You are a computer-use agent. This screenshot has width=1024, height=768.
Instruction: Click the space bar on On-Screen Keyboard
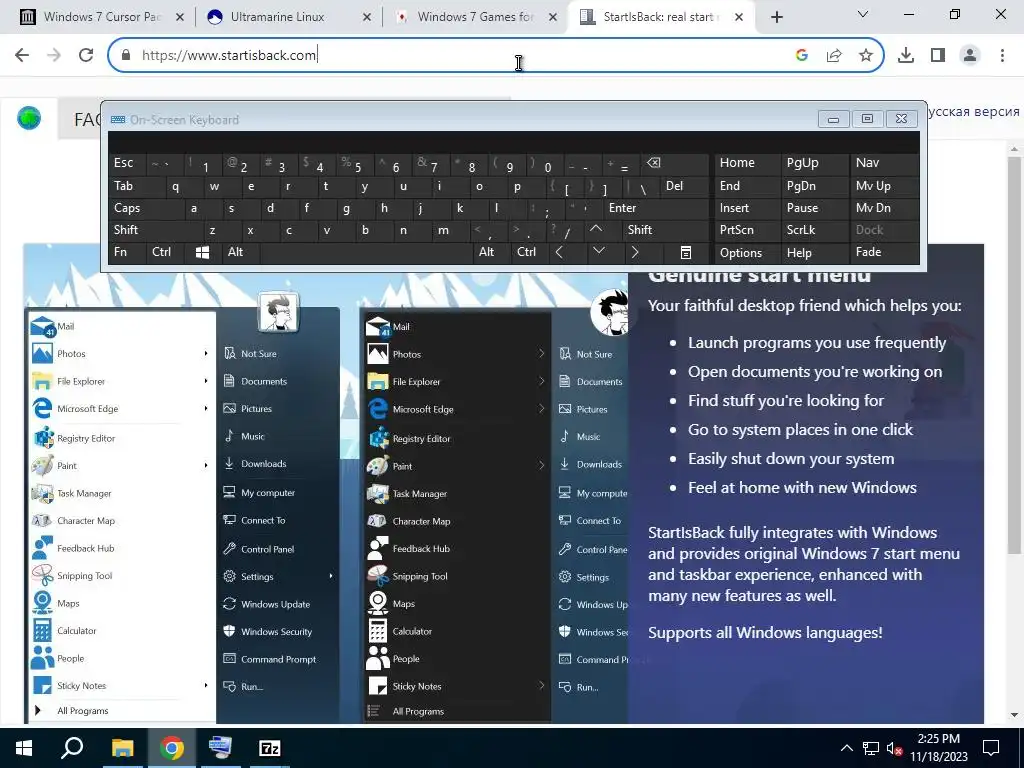pos(368,252)
